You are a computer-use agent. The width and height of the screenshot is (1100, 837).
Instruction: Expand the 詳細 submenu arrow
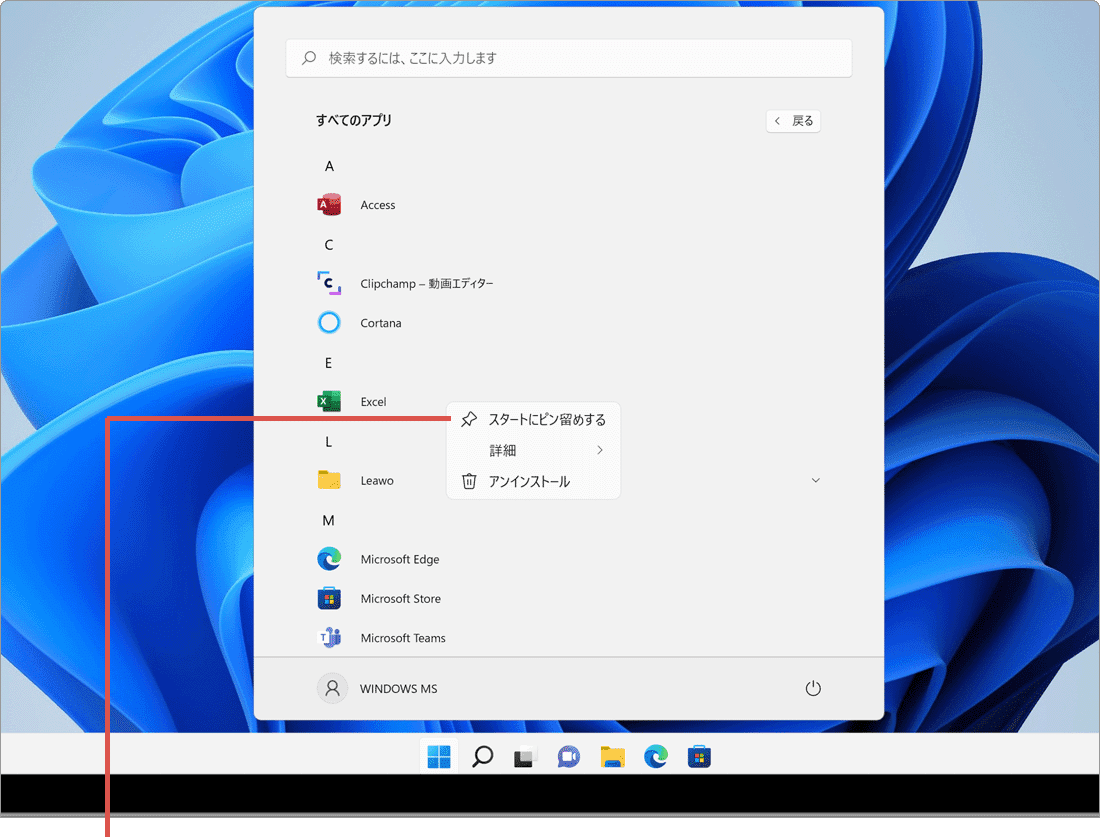point(600,450)
